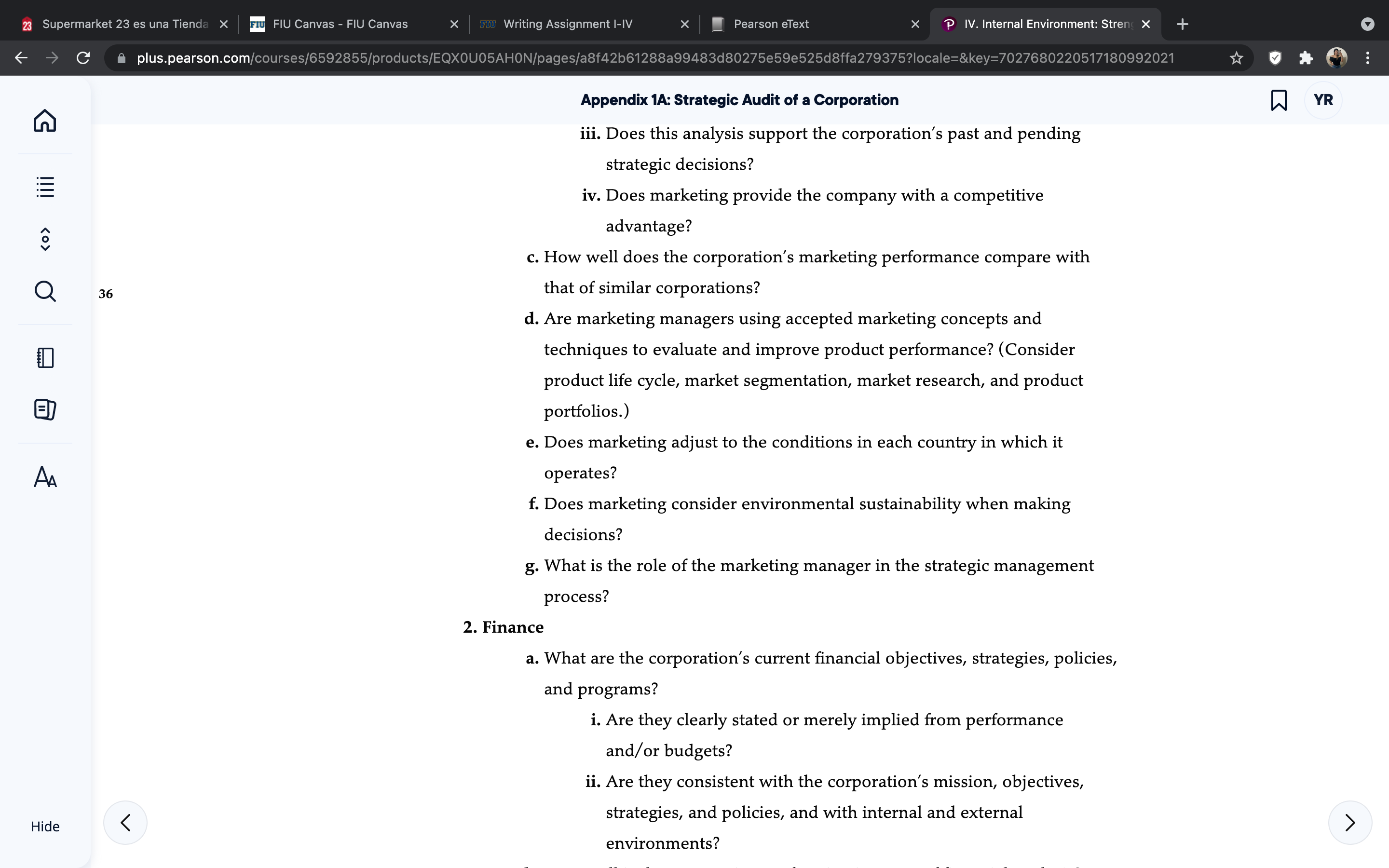Go to the next page arrow
Screen dimensions: 1389x868
pyautogui.click(x=1350, y=823)
